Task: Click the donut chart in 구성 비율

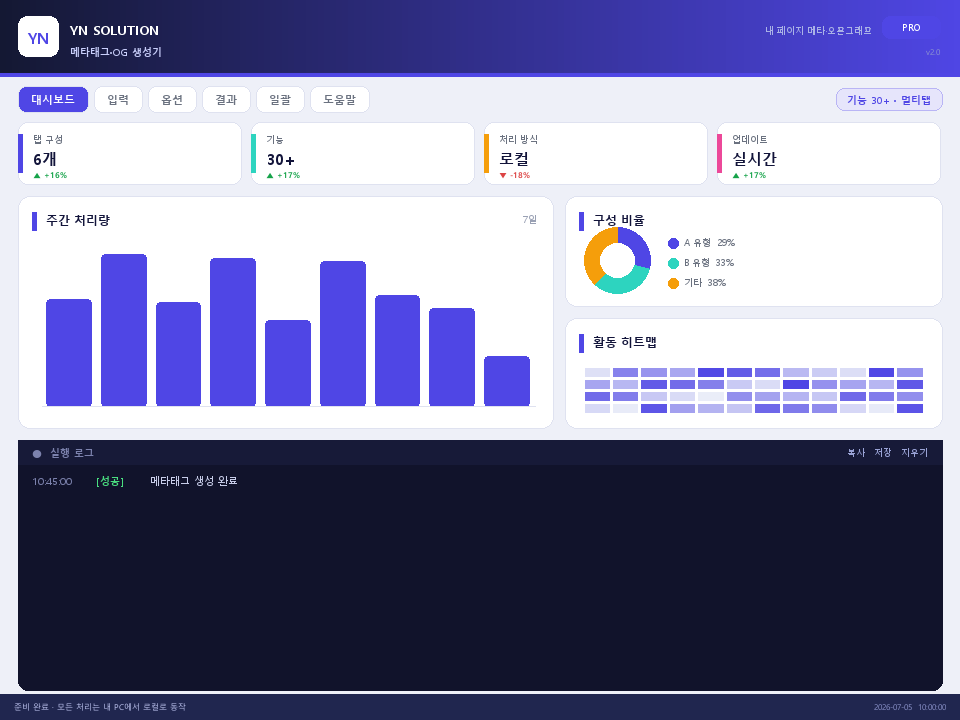Action: pyautogui.click(x=617, y=260)
